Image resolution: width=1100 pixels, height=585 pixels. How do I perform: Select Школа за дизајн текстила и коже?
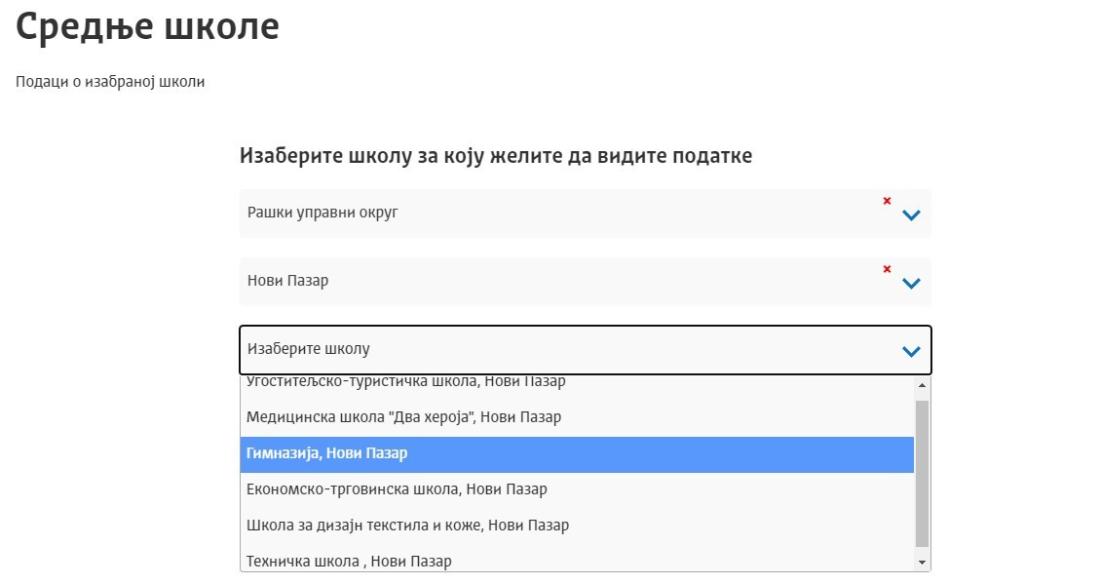pos(577,525)
